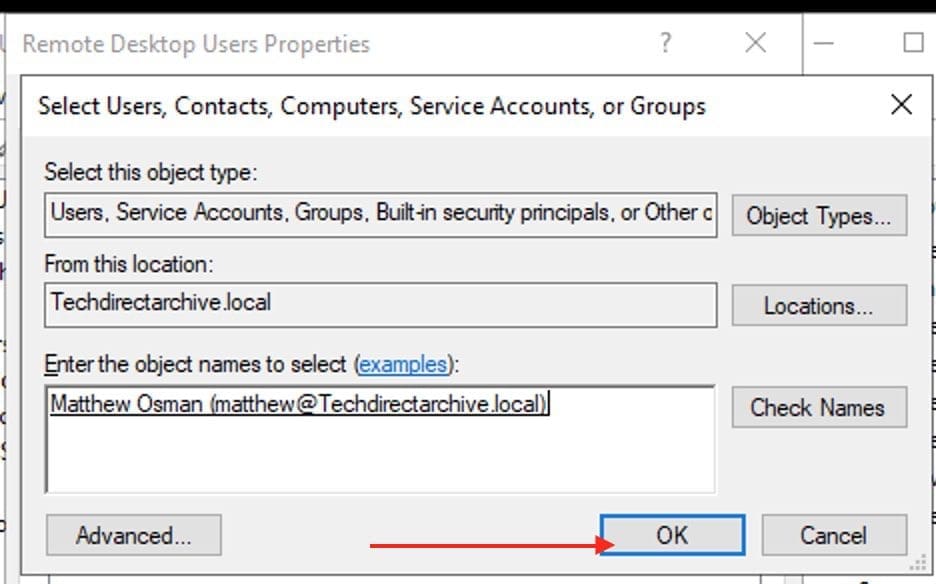Click the resolved Matthew Osman name entry
936x584 pixels.
[299, 404]
